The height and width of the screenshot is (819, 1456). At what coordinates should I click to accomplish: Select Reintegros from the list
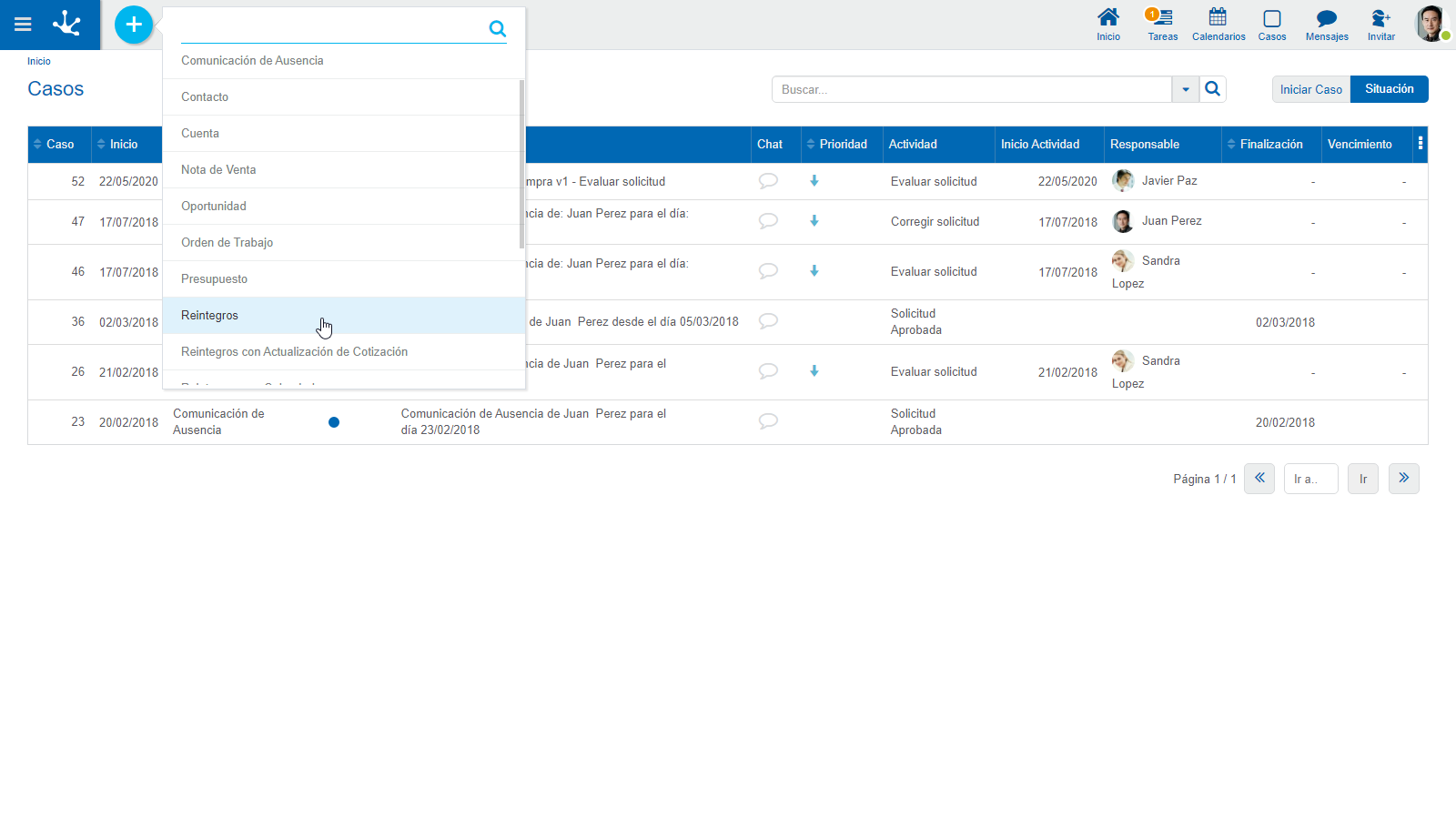pyautogui.click(x=209, y=316)
